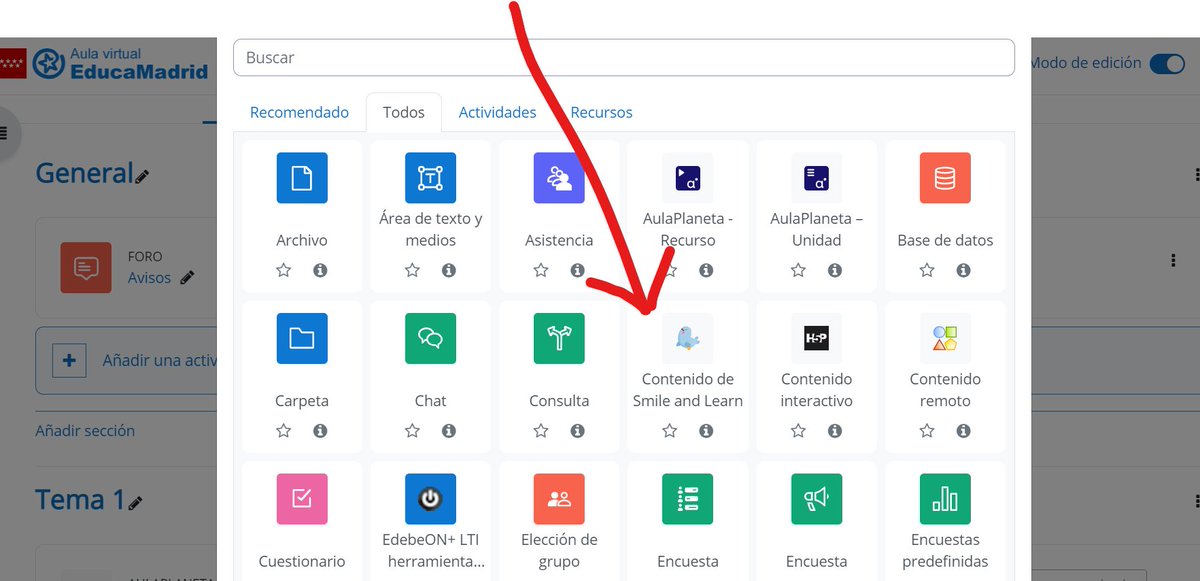Screen dimensions: 1200x581
Task: Open the Avisos forum link
Action: point(149,278)
